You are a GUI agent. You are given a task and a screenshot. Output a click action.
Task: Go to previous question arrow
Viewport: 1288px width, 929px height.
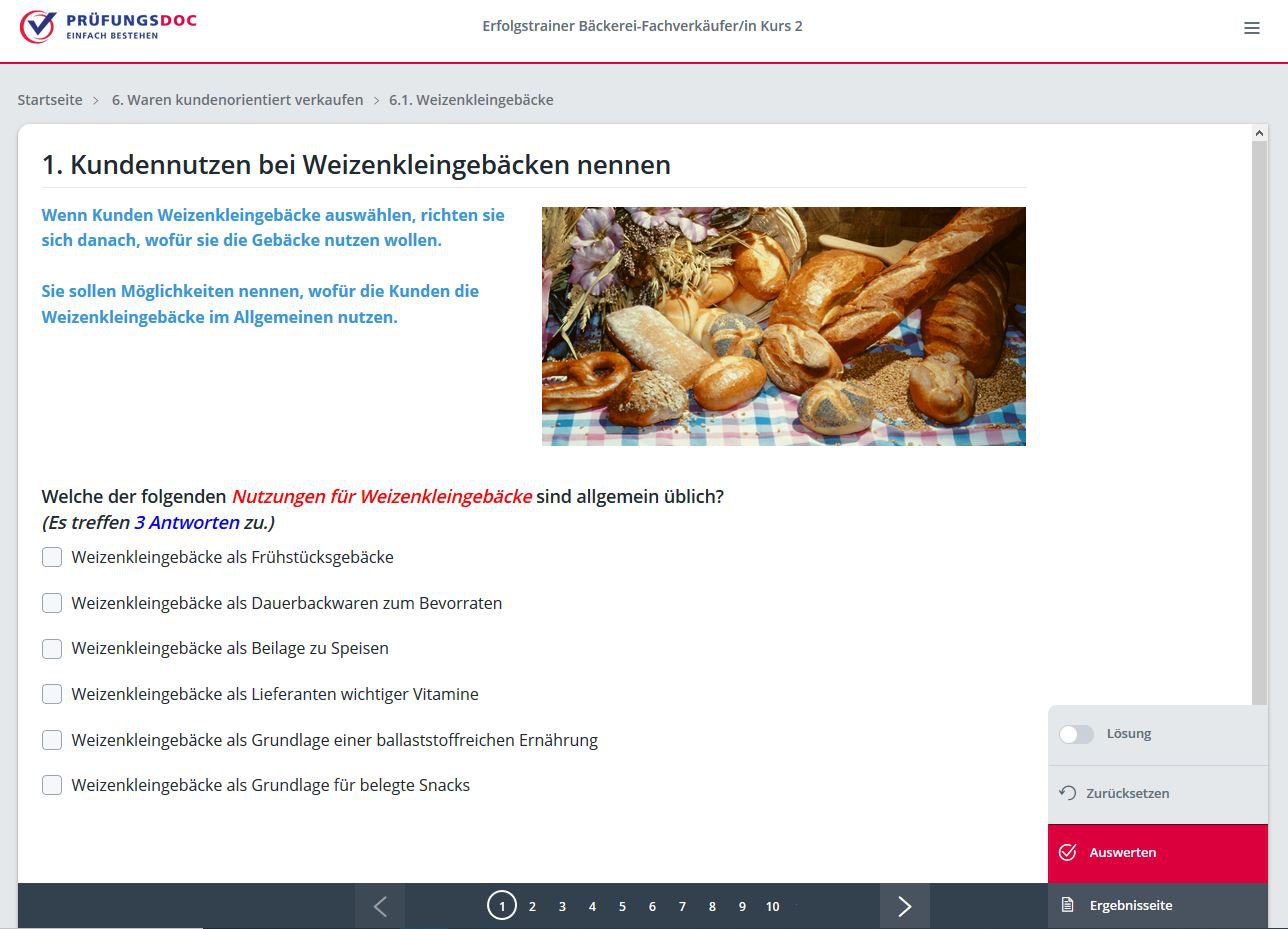(380, 906)
